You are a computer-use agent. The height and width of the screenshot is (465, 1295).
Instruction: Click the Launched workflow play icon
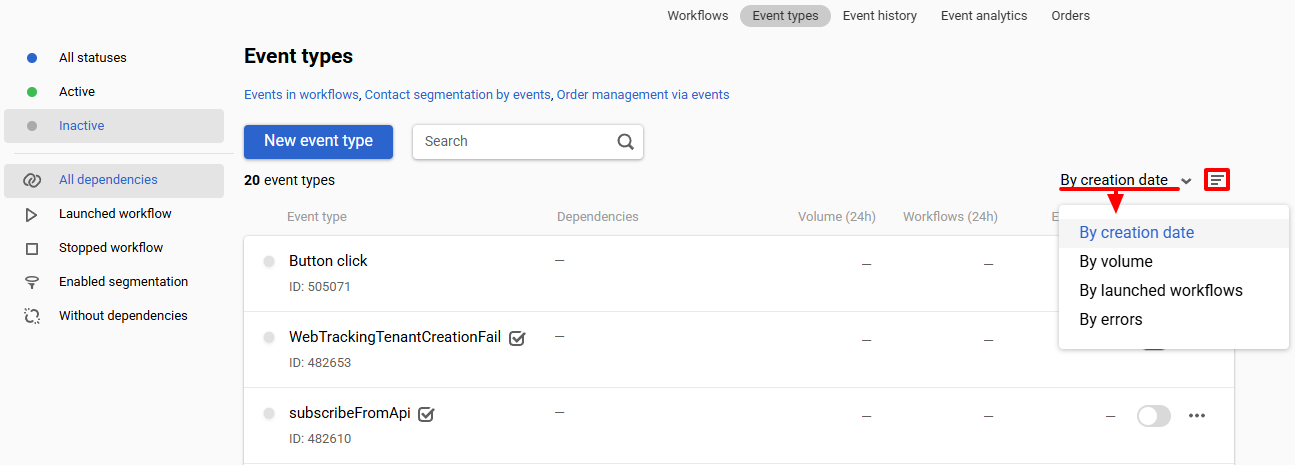click(x=32, y=214)
